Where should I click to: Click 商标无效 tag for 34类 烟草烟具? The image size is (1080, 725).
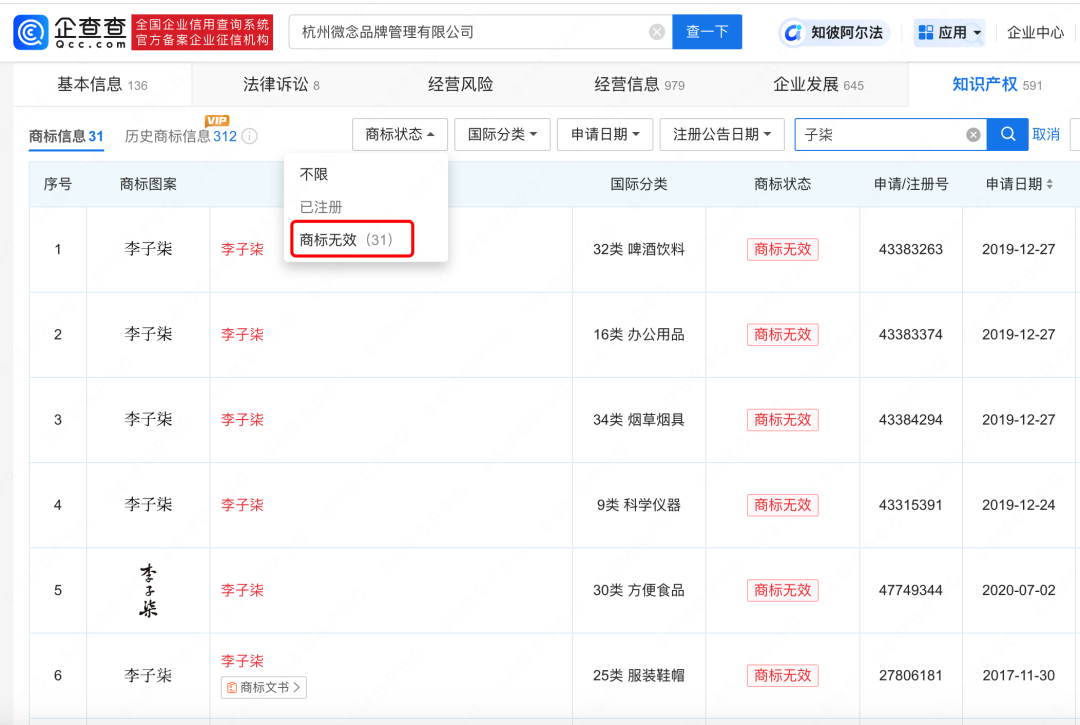click(782, 420)
